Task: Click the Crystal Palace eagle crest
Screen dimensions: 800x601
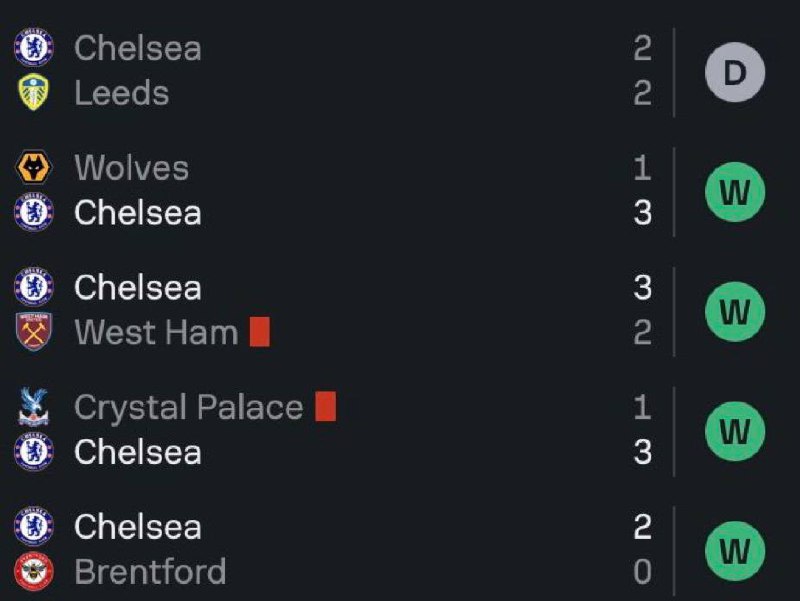Action: (34, 407)
